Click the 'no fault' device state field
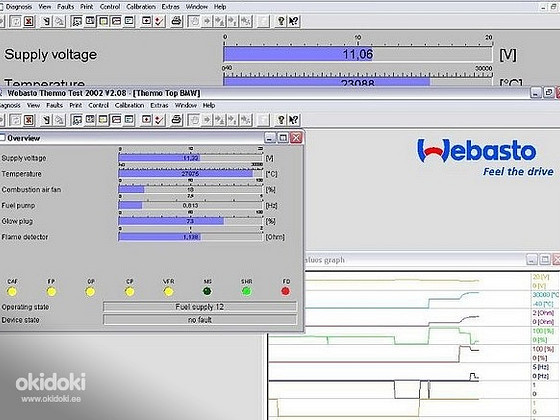 coord(200,320)
